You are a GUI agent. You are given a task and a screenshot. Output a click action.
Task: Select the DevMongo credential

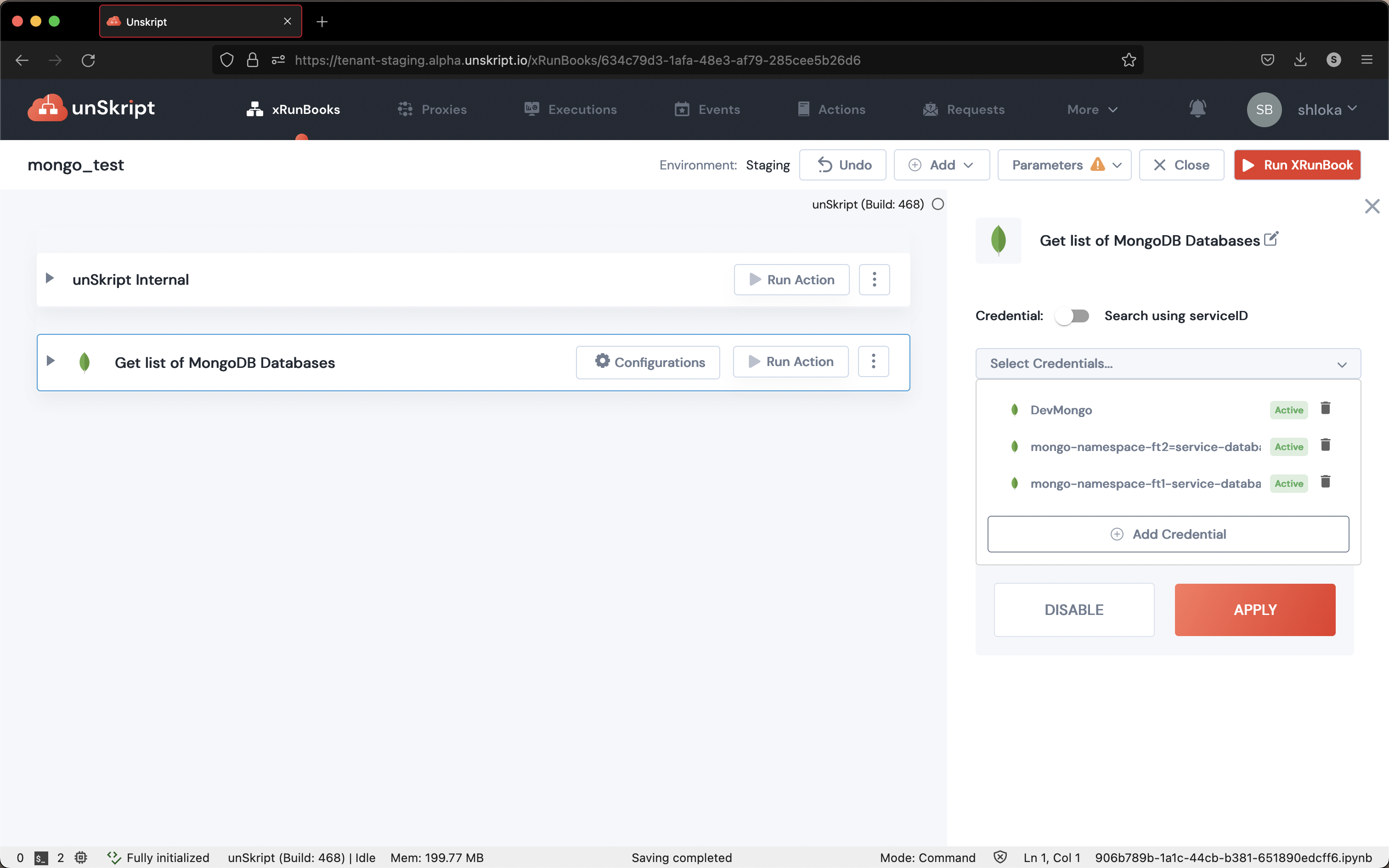pyautogui.click(x=1061, y=410)
